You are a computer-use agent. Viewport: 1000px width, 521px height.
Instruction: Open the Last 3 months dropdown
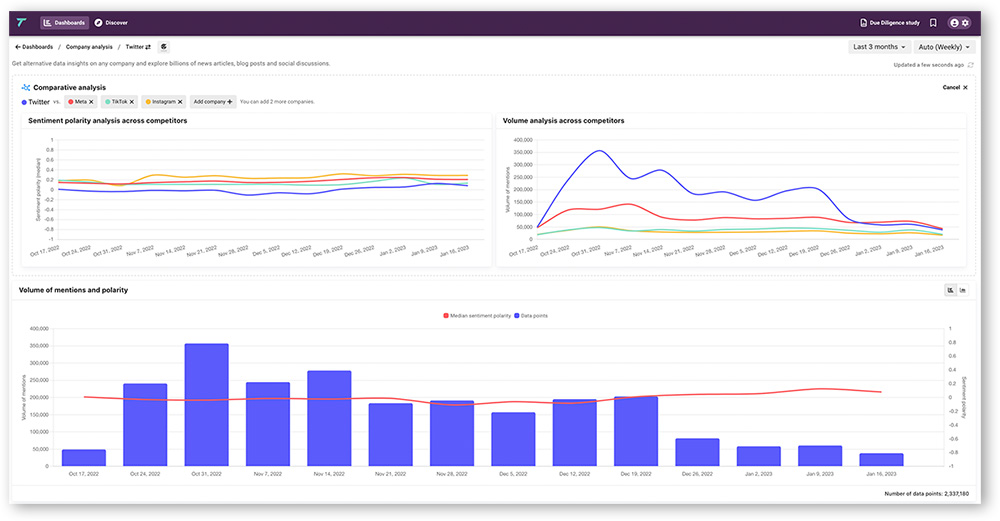point(879,47)
